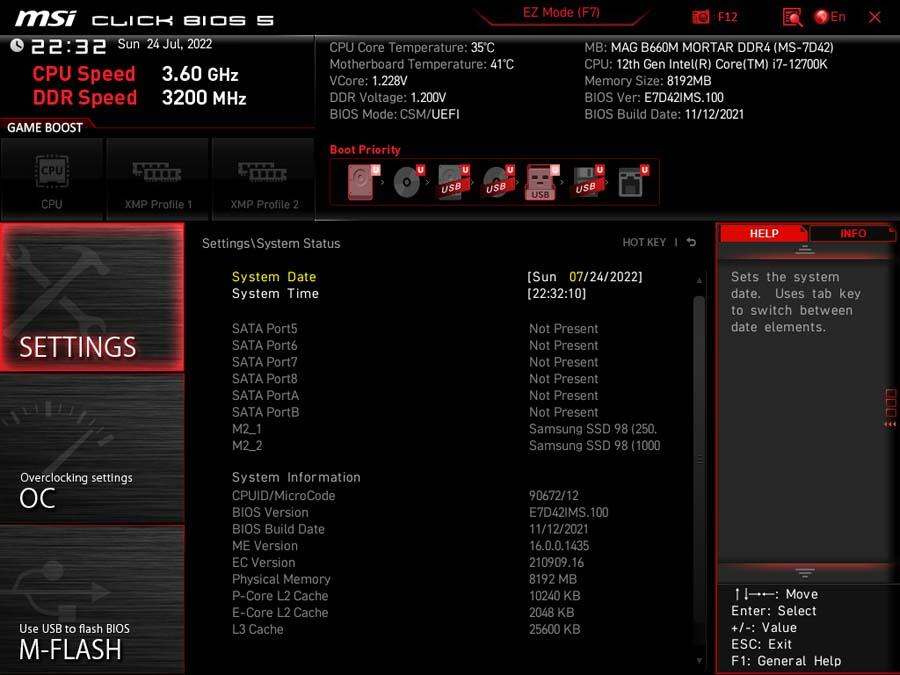Close the BIOS with the red X
The height and width of the screenshot is (675, 900).
(874, 17)
